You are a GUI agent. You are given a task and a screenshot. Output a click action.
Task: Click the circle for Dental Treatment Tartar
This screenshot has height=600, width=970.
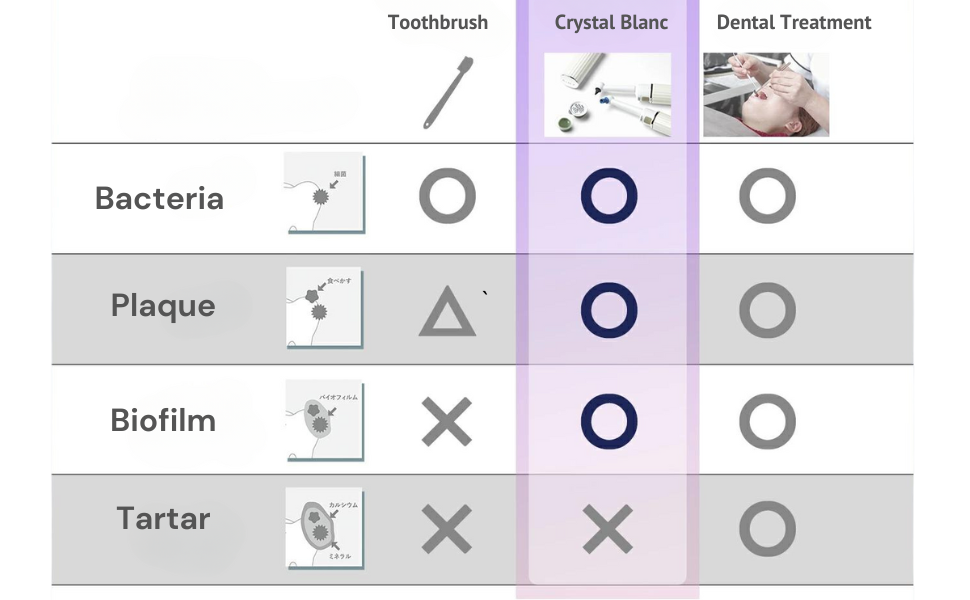pyautogui.click(x=767, y=529)
